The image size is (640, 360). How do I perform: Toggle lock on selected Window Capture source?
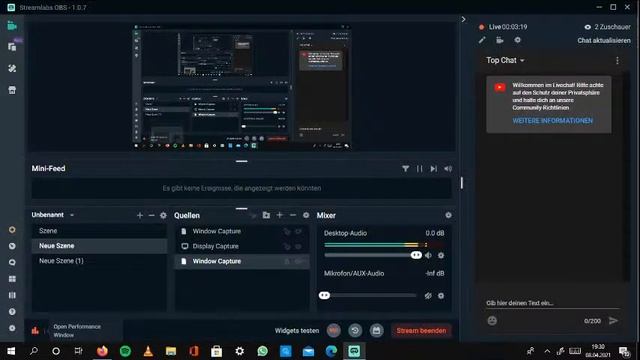[x=287, y=261]
